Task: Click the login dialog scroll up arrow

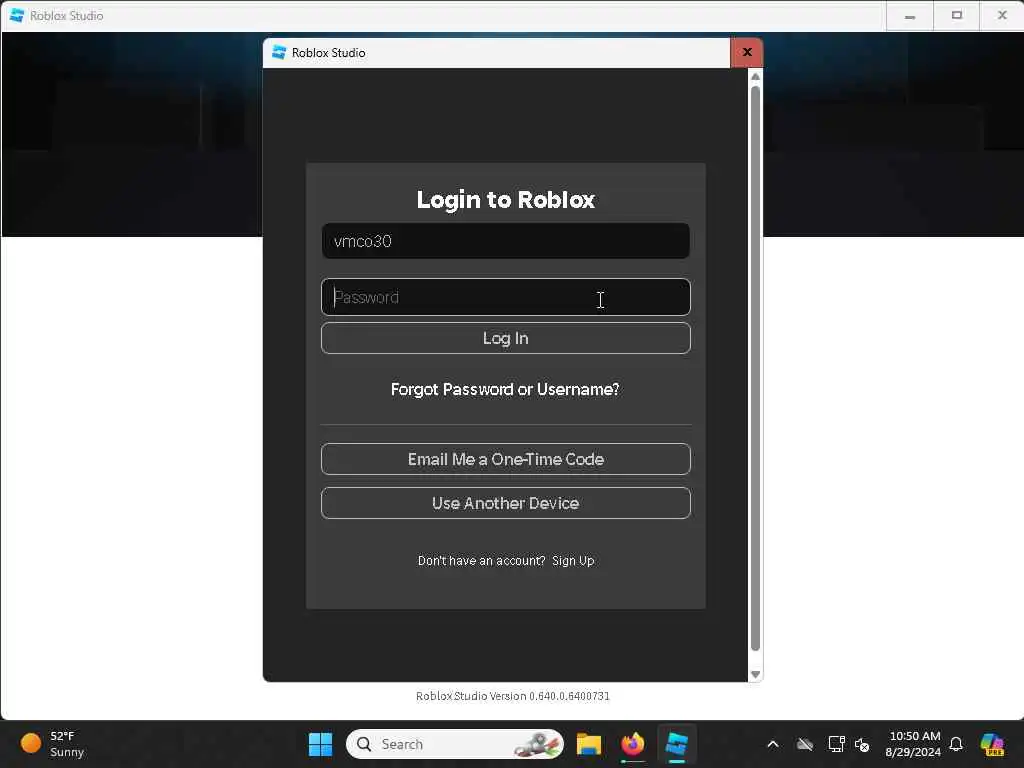Action: (756, 76)
